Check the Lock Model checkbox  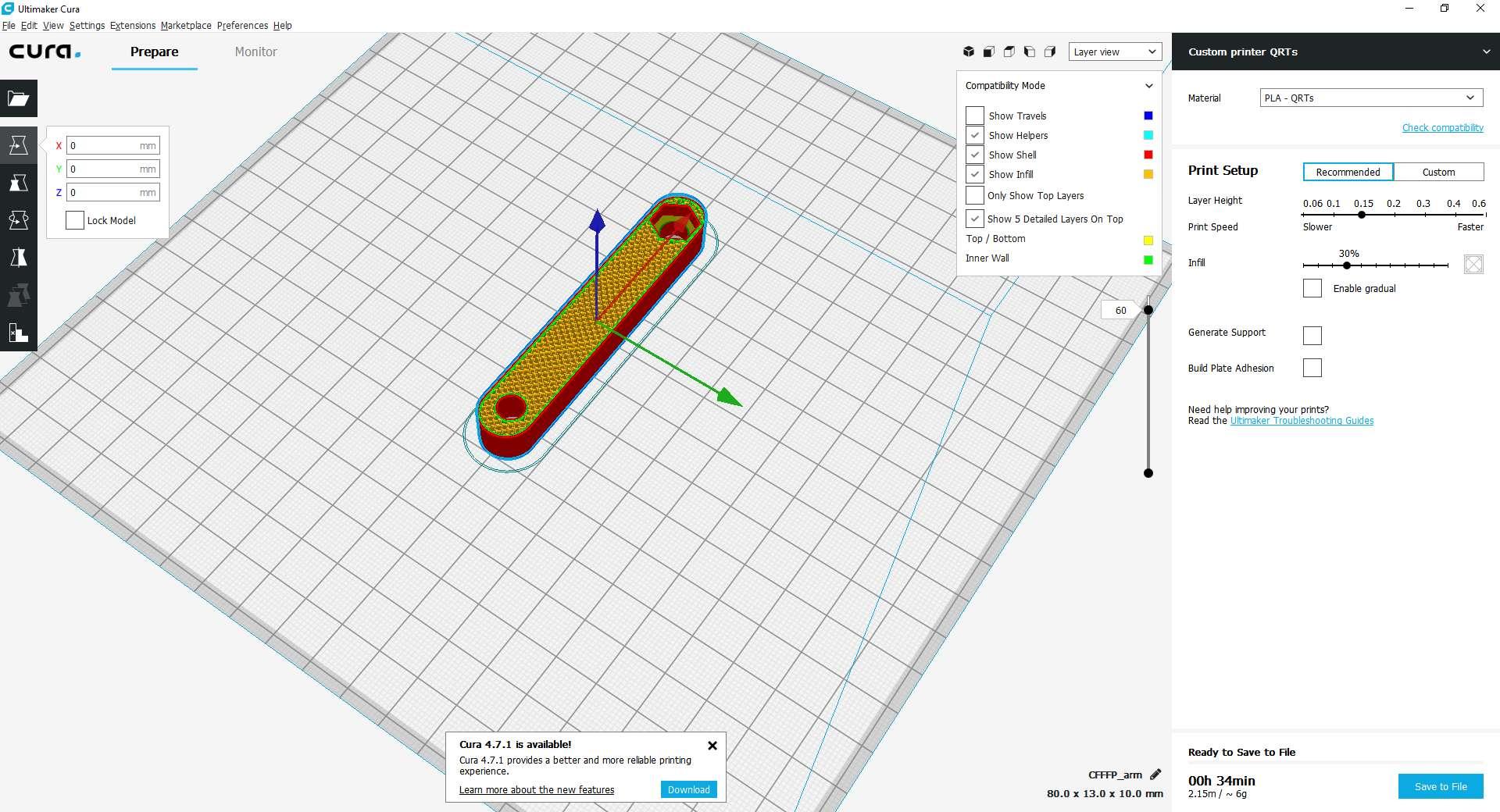[75, 220]
